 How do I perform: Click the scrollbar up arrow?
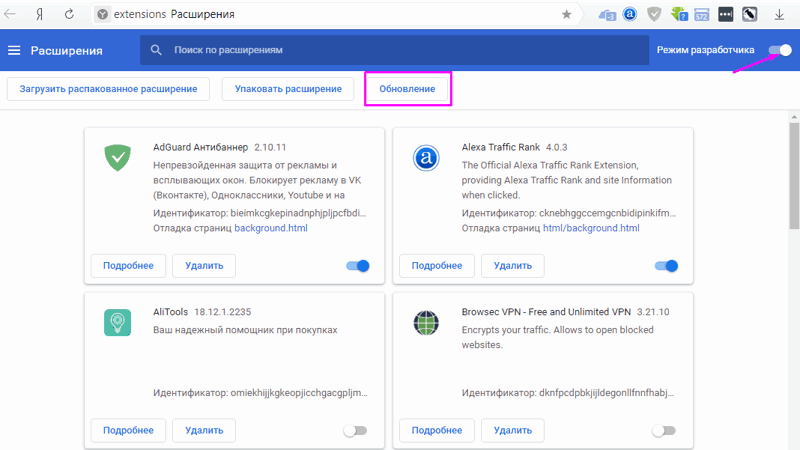(794, 117)
